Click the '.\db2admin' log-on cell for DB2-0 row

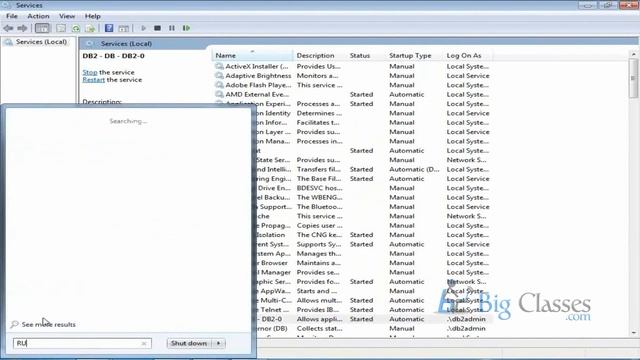[466, 319]
